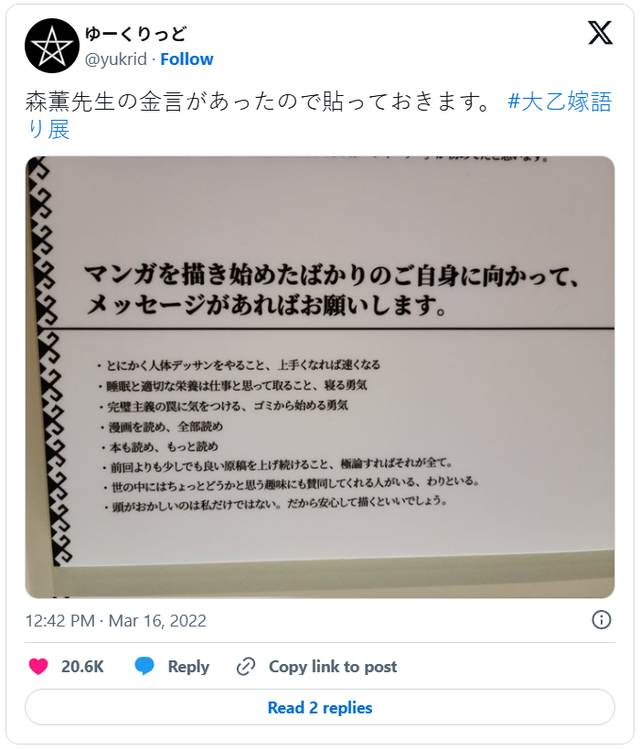
Task: Open the @yukrid handle link
Action: pyautogui.click(x=116, y=59)
